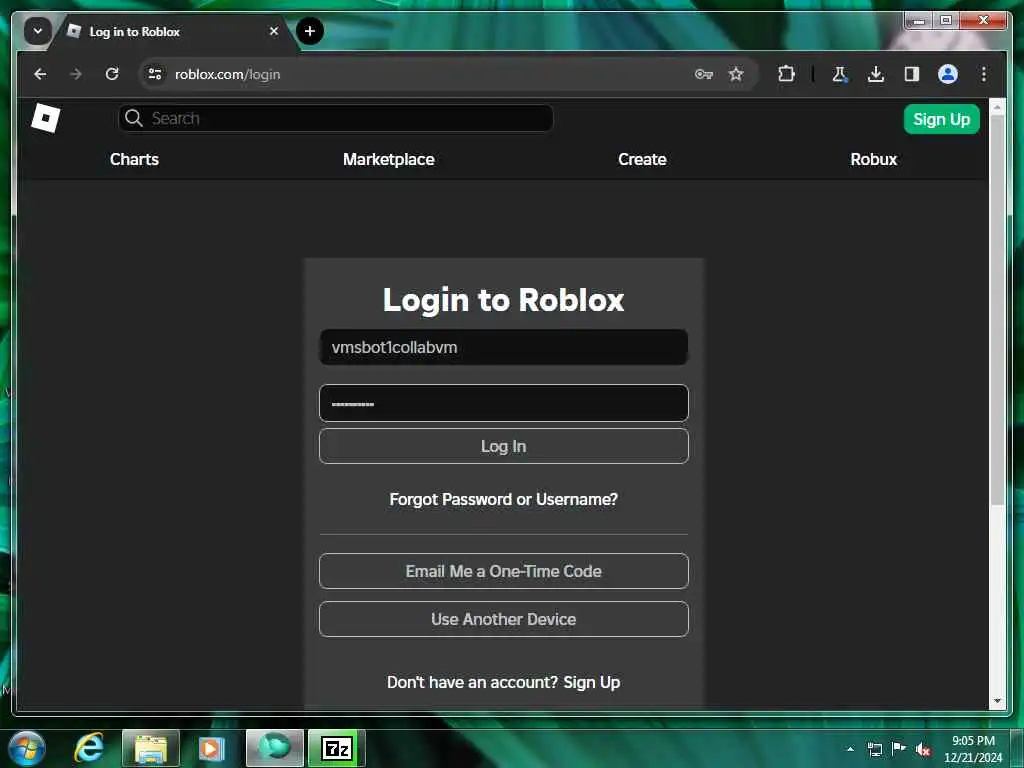
Task: Open Chrome Labs flask icon
Action: pos(840,74)
